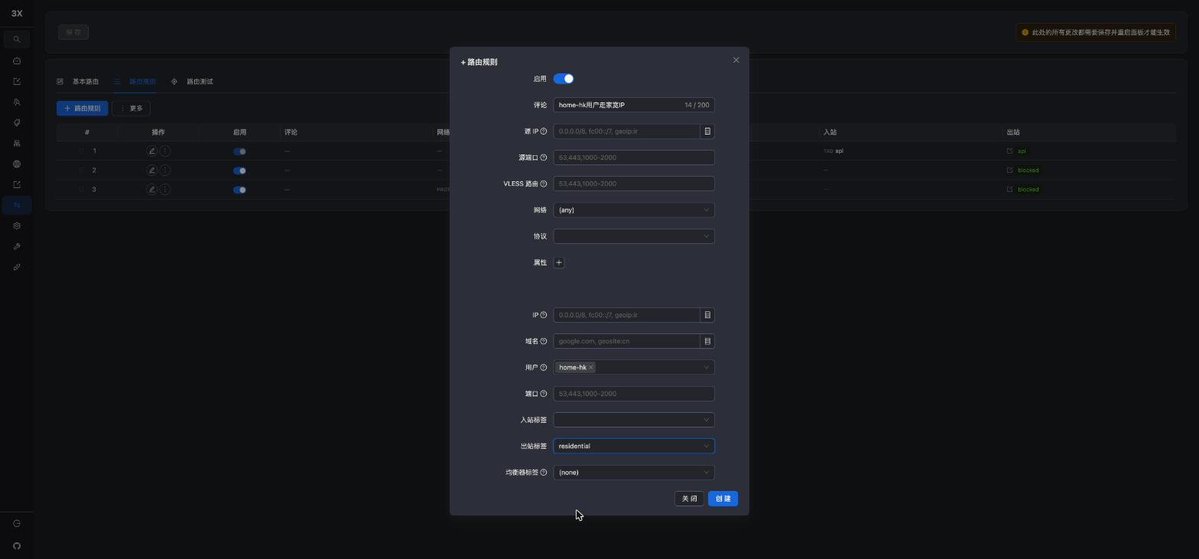Toggle the enable switch for rule 1
1199x559 pixels.
pyautogui.click(x=239, y=151)
